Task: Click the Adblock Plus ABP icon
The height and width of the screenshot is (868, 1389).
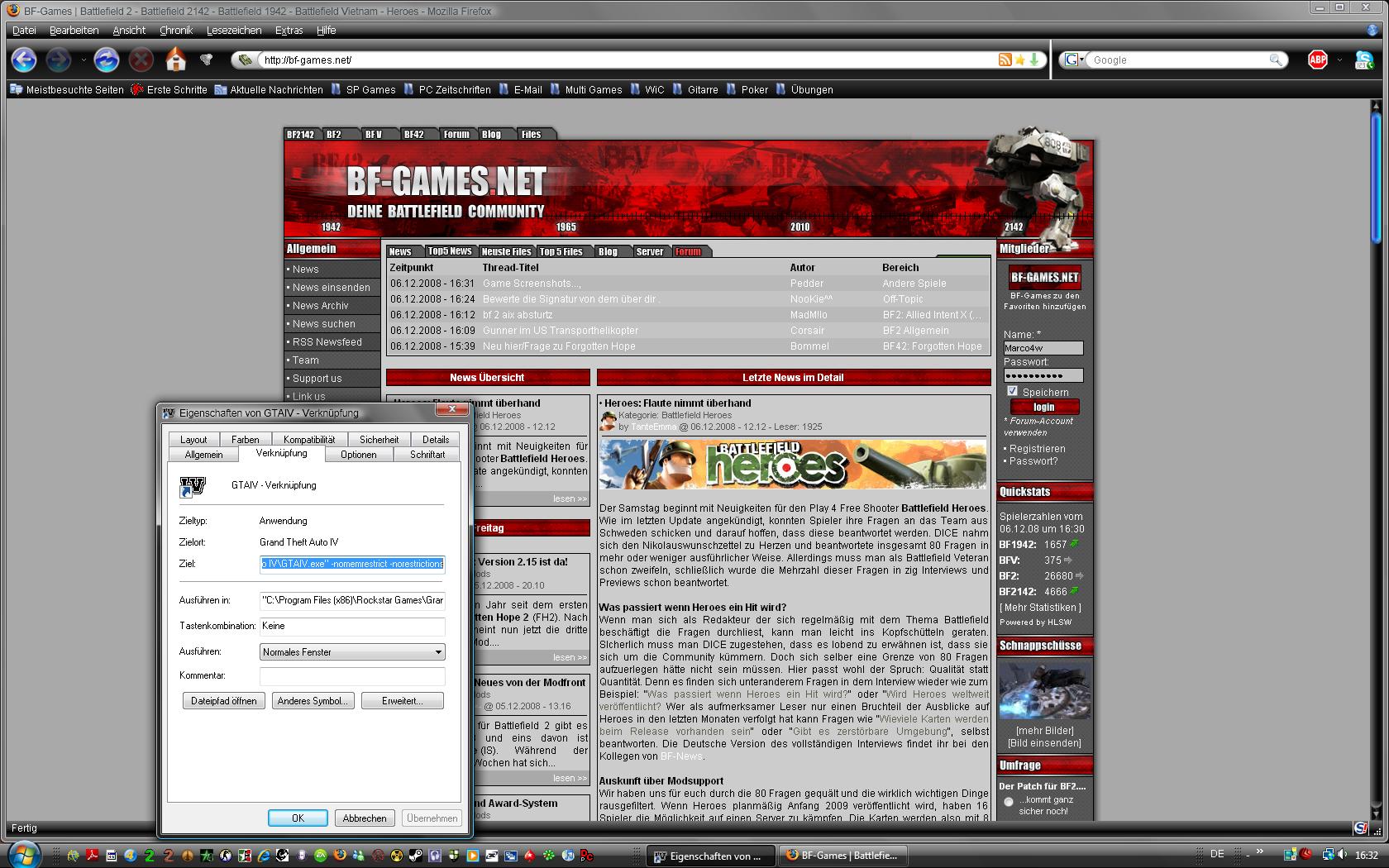Action: click(x=1318, y=60)
